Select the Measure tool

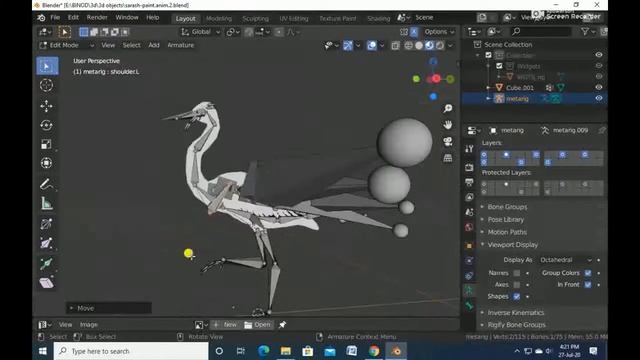[47, 203]
